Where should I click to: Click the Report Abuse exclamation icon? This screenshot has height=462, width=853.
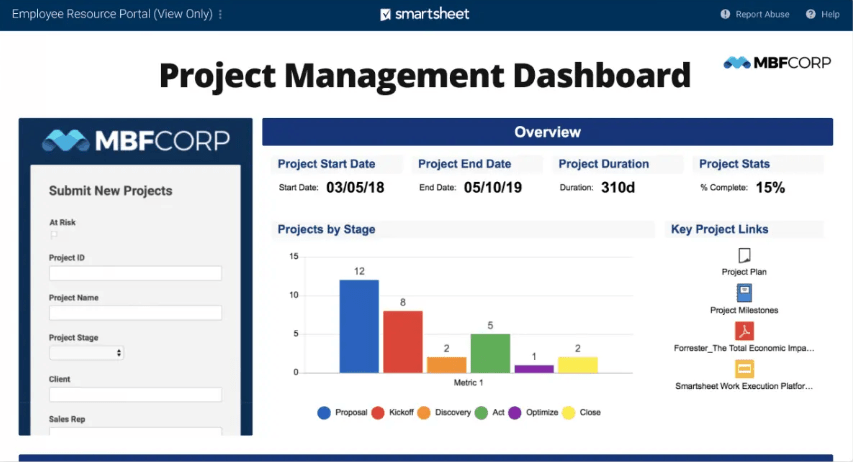pos(725,14)
